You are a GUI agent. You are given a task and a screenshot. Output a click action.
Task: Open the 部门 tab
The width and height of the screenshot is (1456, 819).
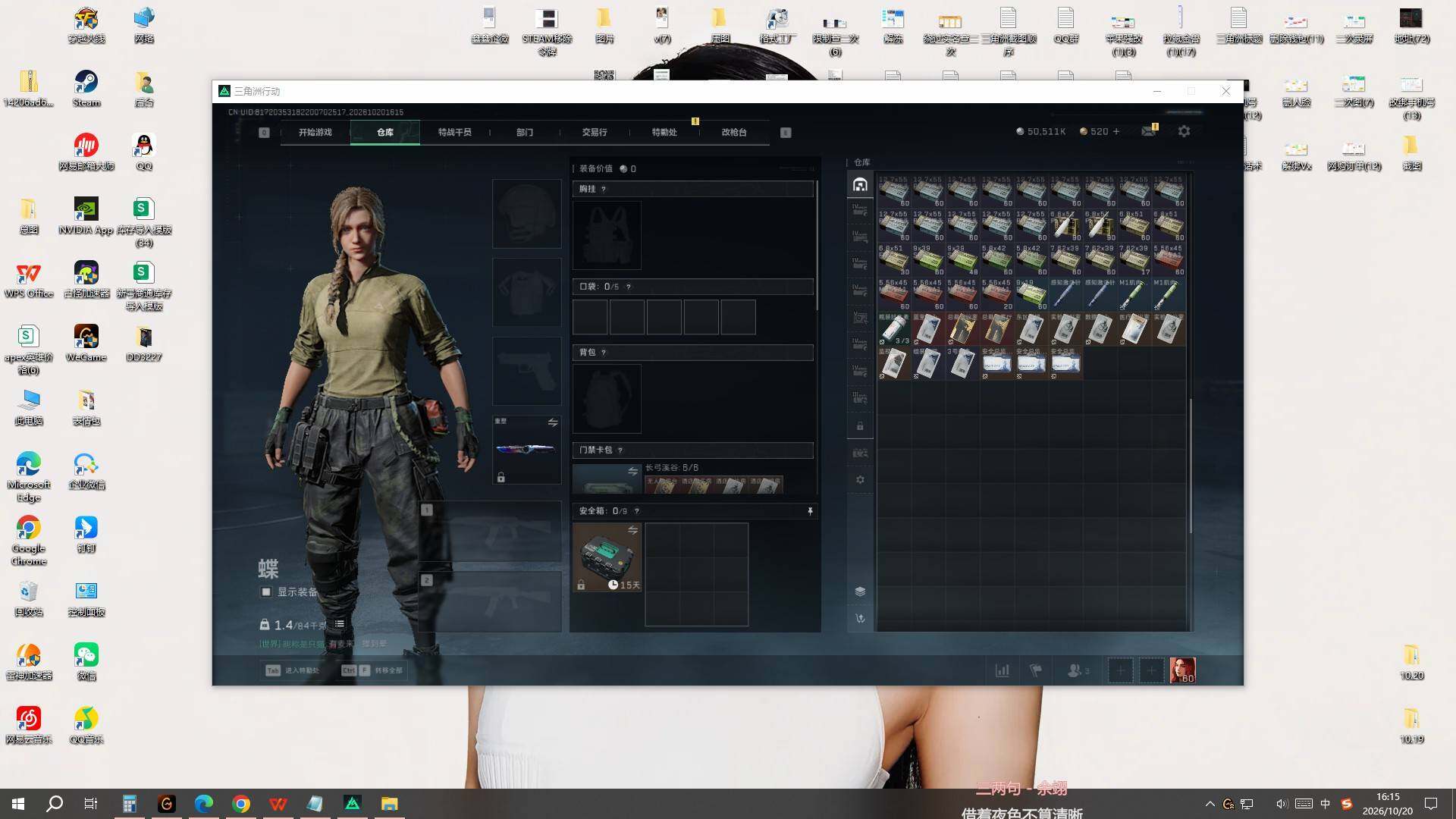pyautogui.click(x=525, y=132)
